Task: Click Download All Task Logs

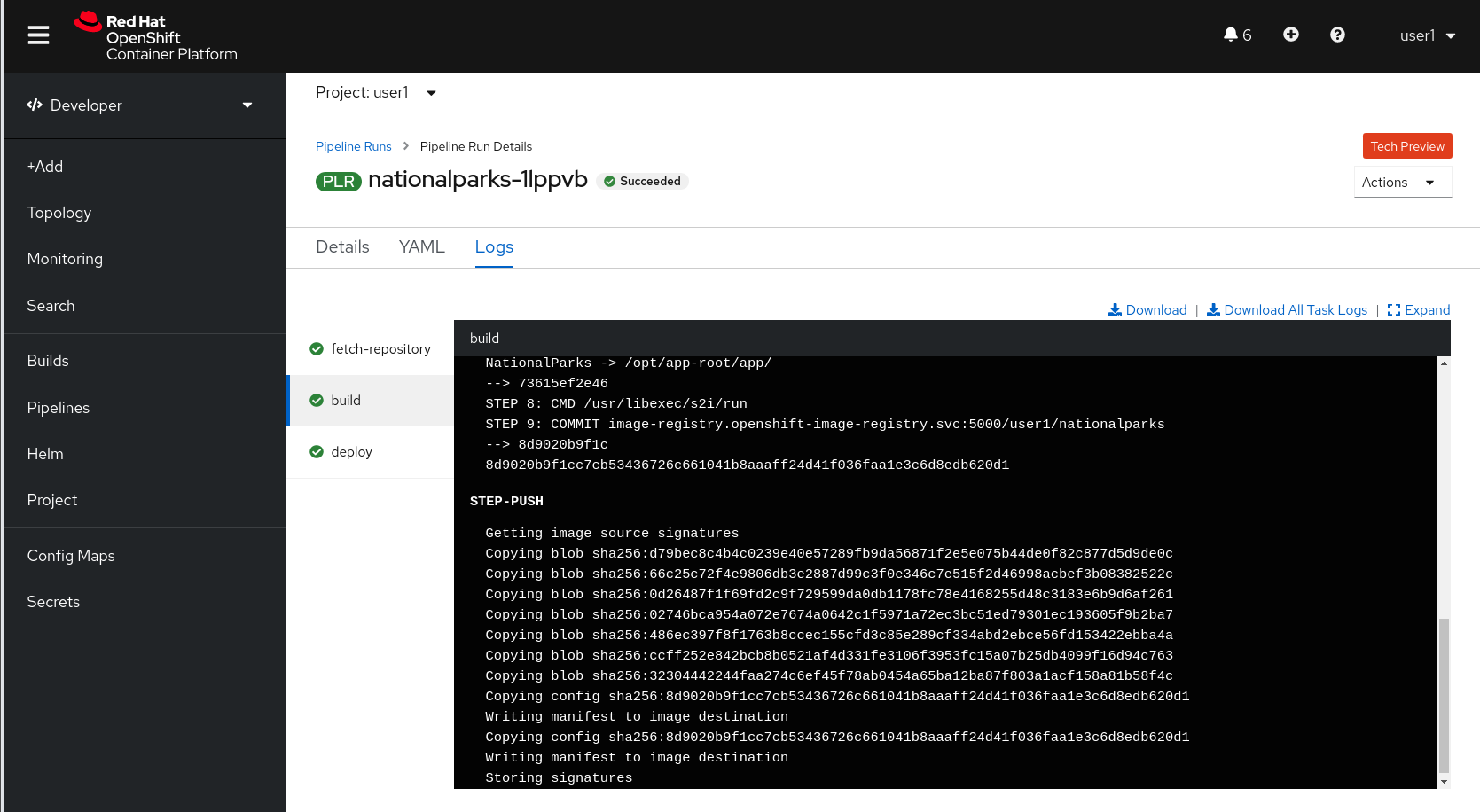Action: [x=1296, y=309]
